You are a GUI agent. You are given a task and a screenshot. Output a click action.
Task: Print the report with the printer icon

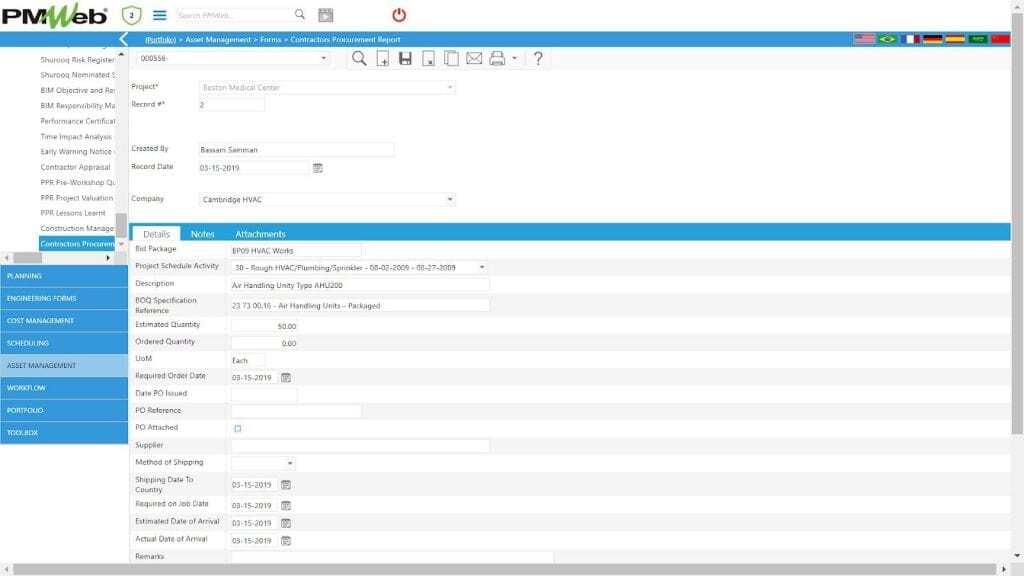click(x=497, y=58)
